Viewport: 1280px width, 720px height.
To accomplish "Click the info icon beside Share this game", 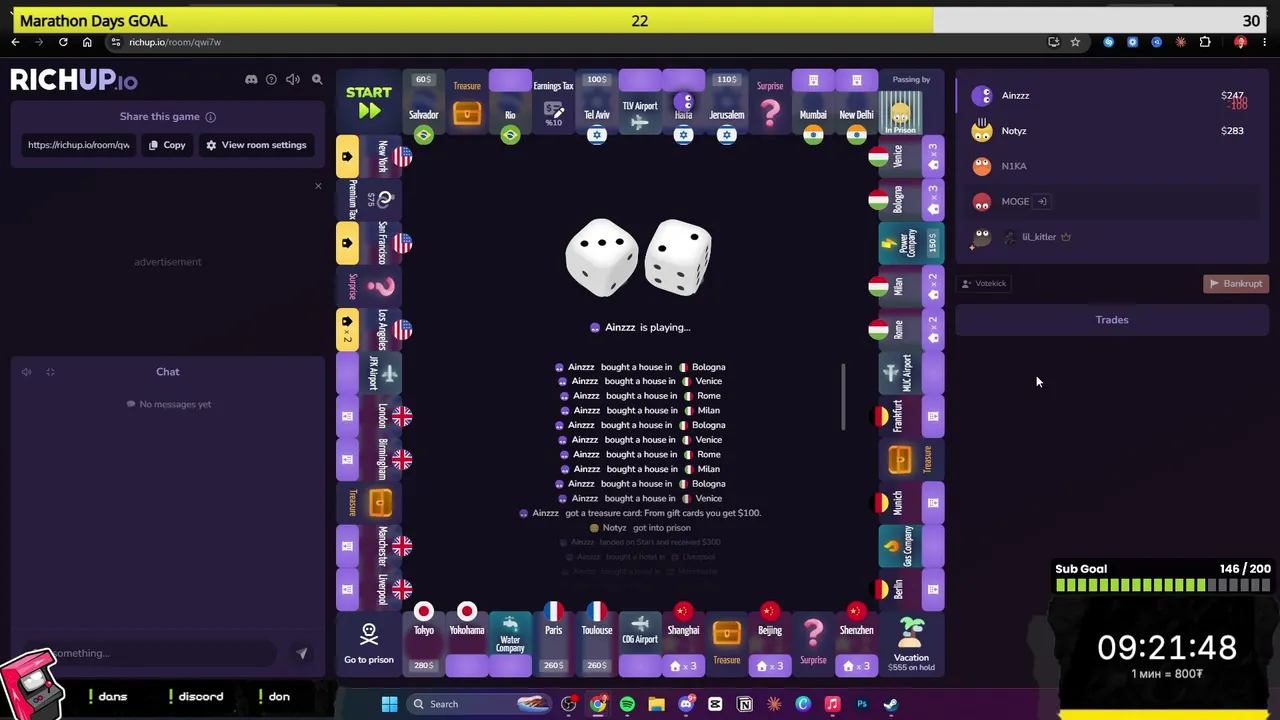I will (x=210, y=117).
